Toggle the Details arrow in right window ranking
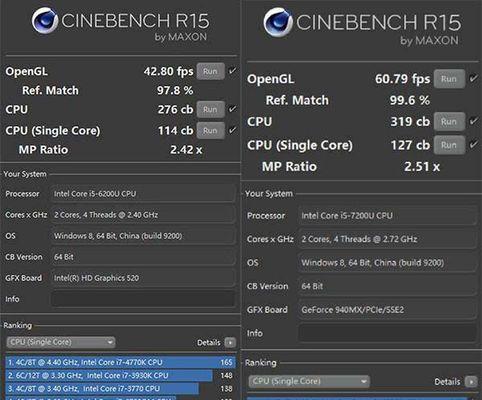 coord(471,382)
